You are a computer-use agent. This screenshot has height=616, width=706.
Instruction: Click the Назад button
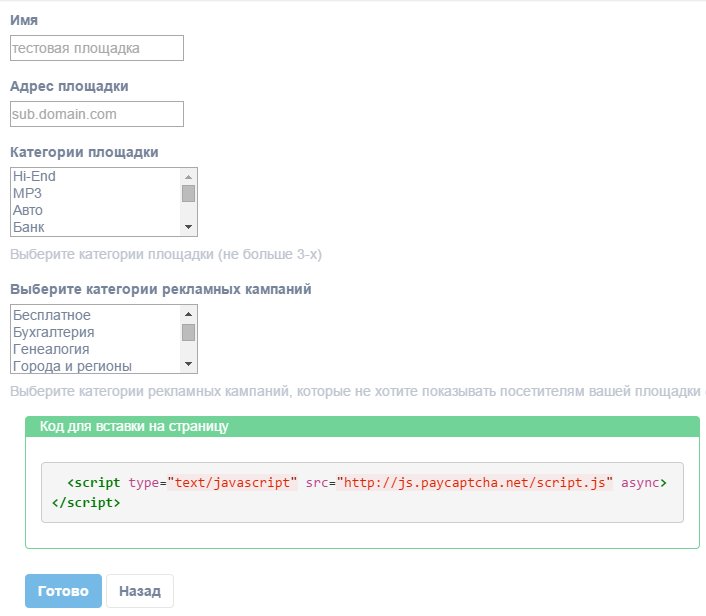point(140,591)
